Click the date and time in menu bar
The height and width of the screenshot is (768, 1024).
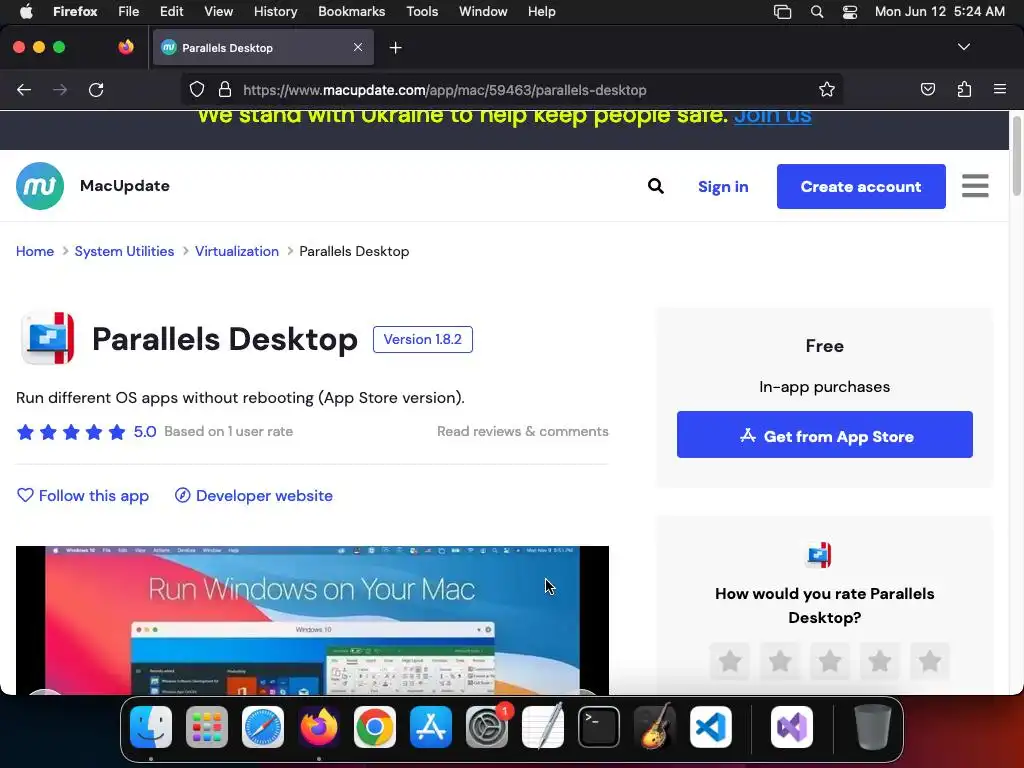click(x=939, y=12)
